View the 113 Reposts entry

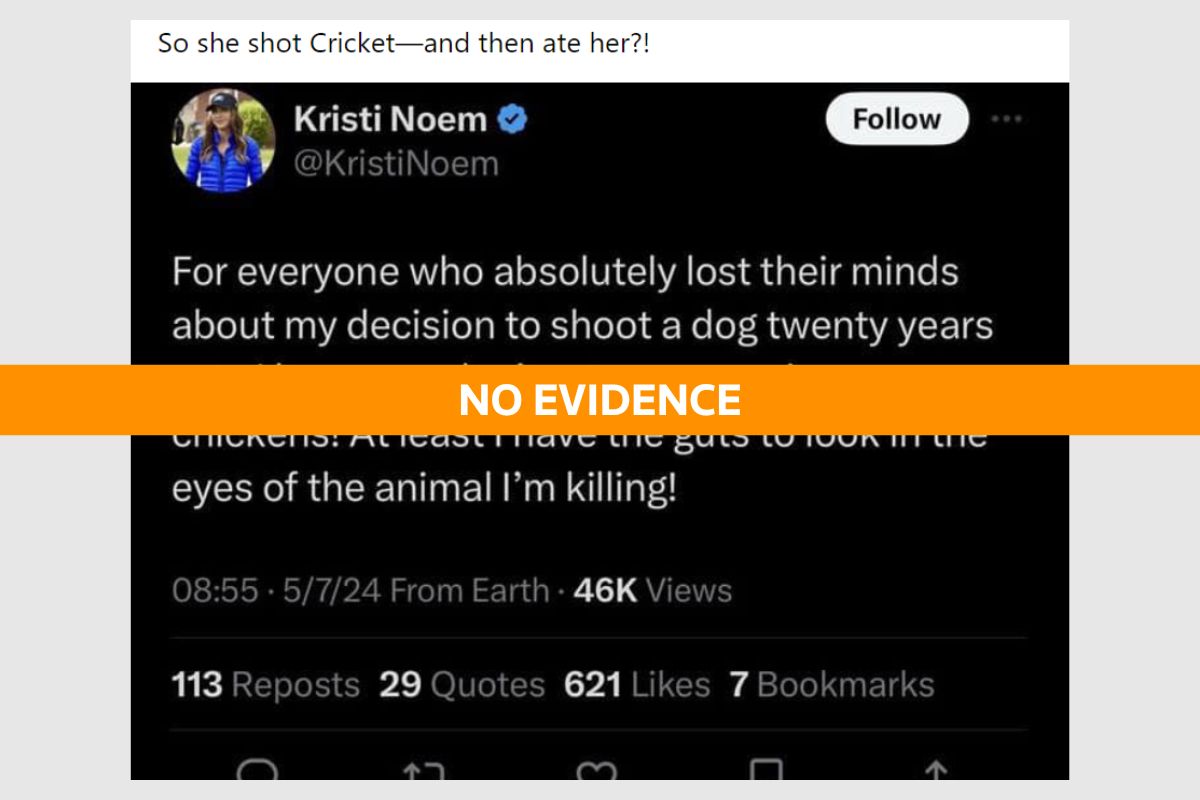point(265,684)
